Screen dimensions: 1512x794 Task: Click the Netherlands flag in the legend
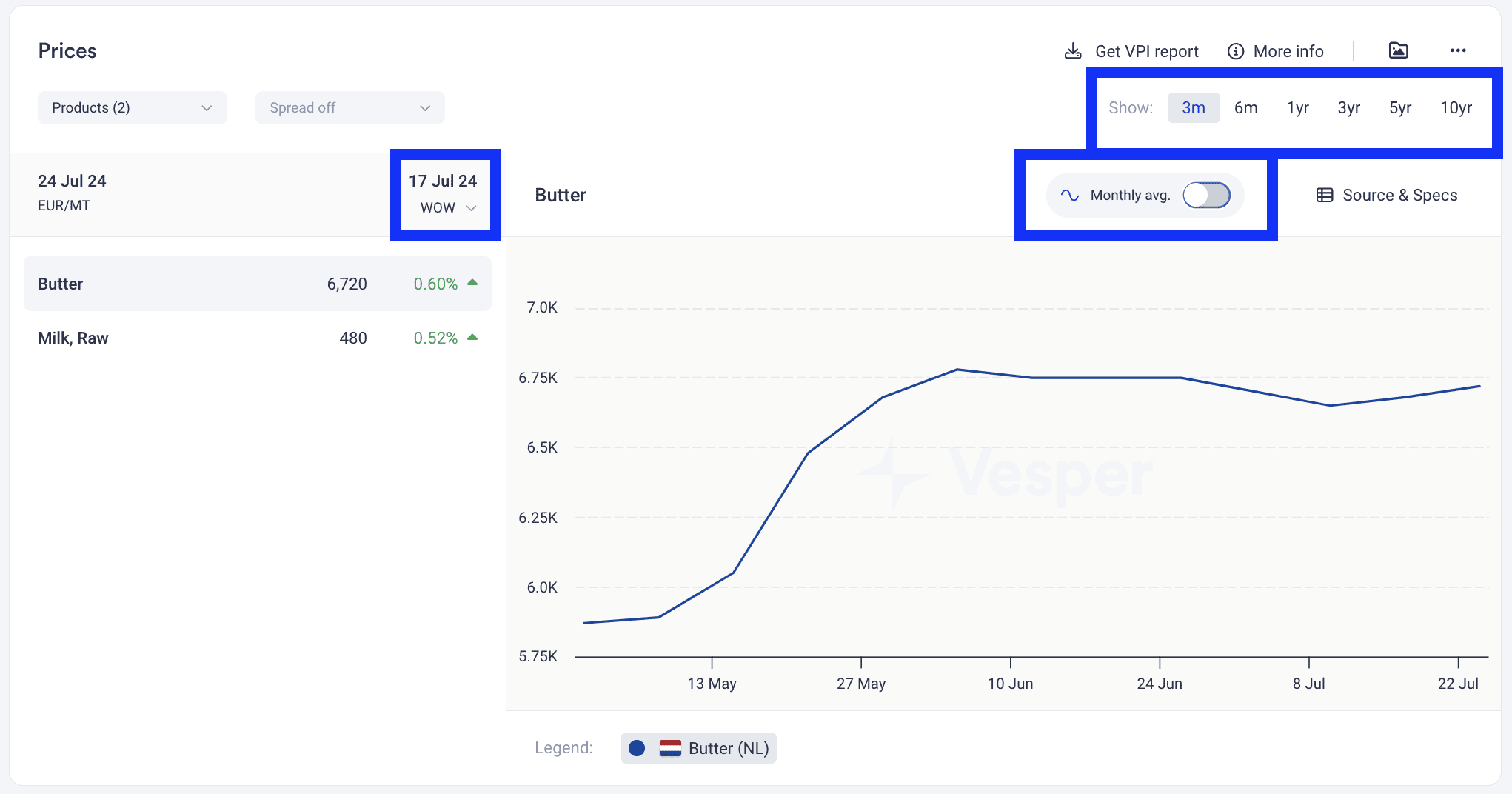pyautogui.click(x=670, y=748)
